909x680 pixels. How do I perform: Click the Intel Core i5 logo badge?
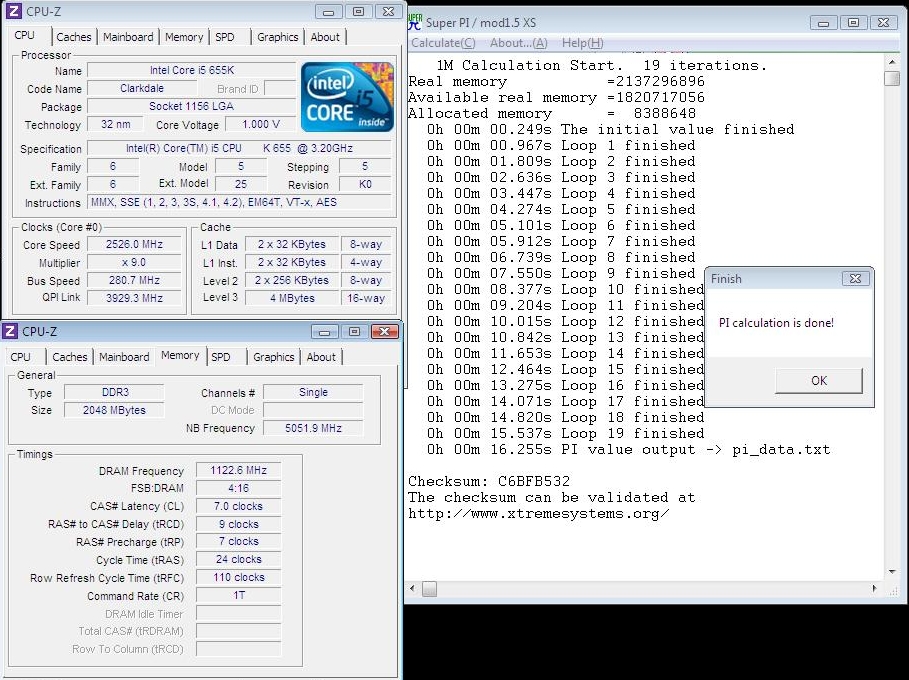[347, 96]
